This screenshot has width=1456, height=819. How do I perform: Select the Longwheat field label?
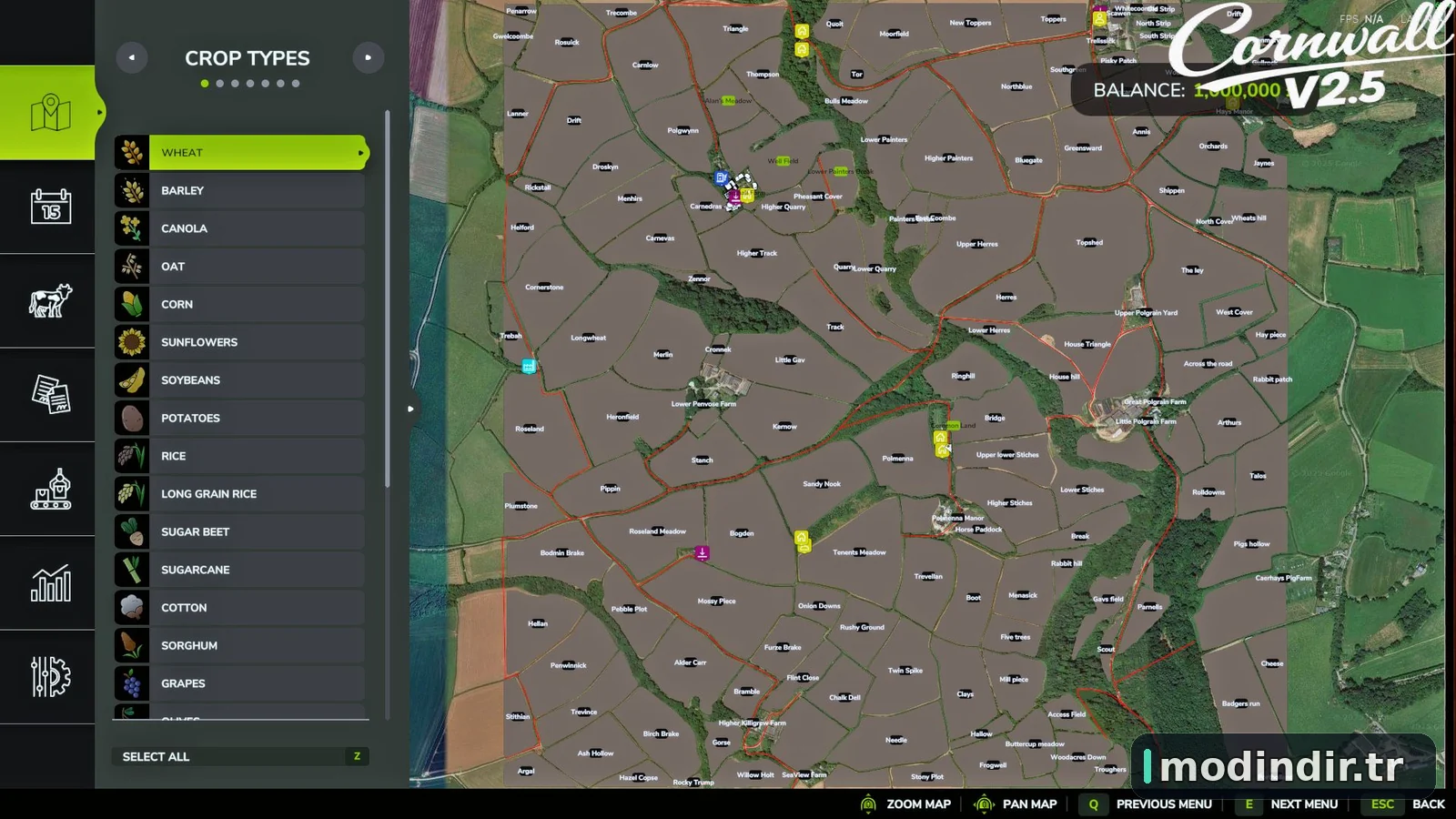pyautogui.click(x=588, y=338)
